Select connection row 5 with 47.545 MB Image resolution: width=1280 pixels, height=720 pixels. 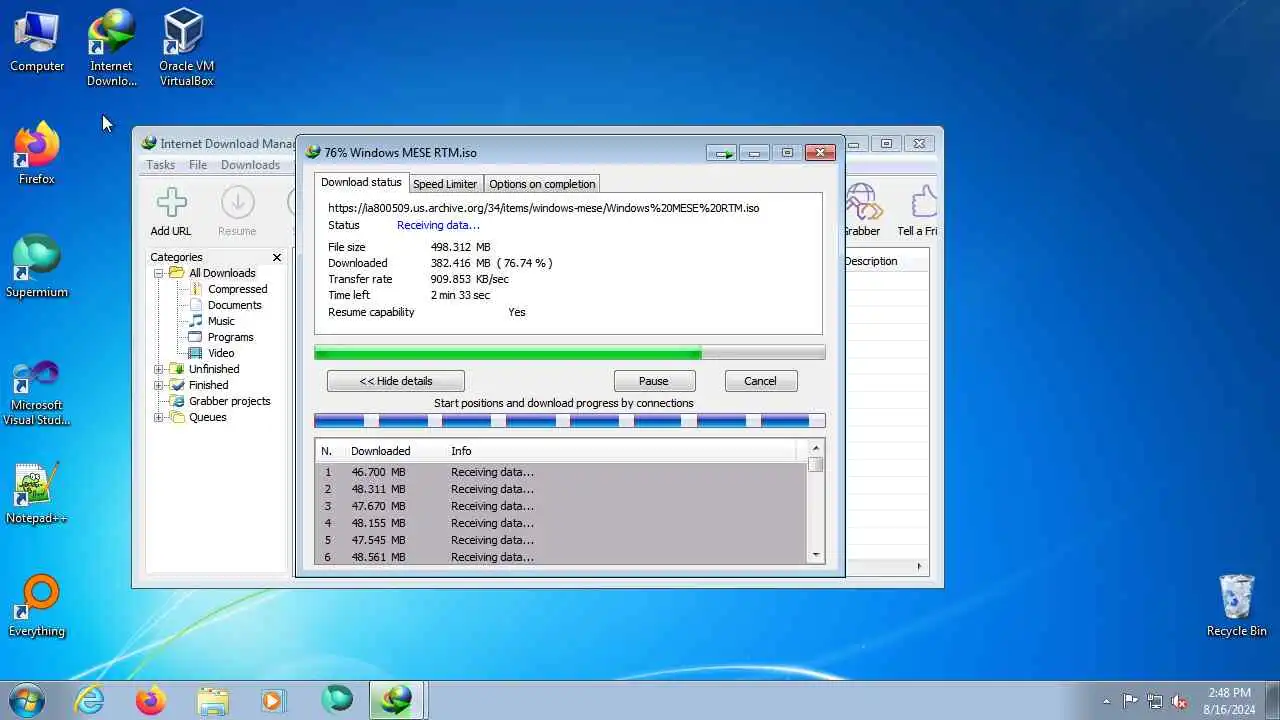[x=560, y=540]
